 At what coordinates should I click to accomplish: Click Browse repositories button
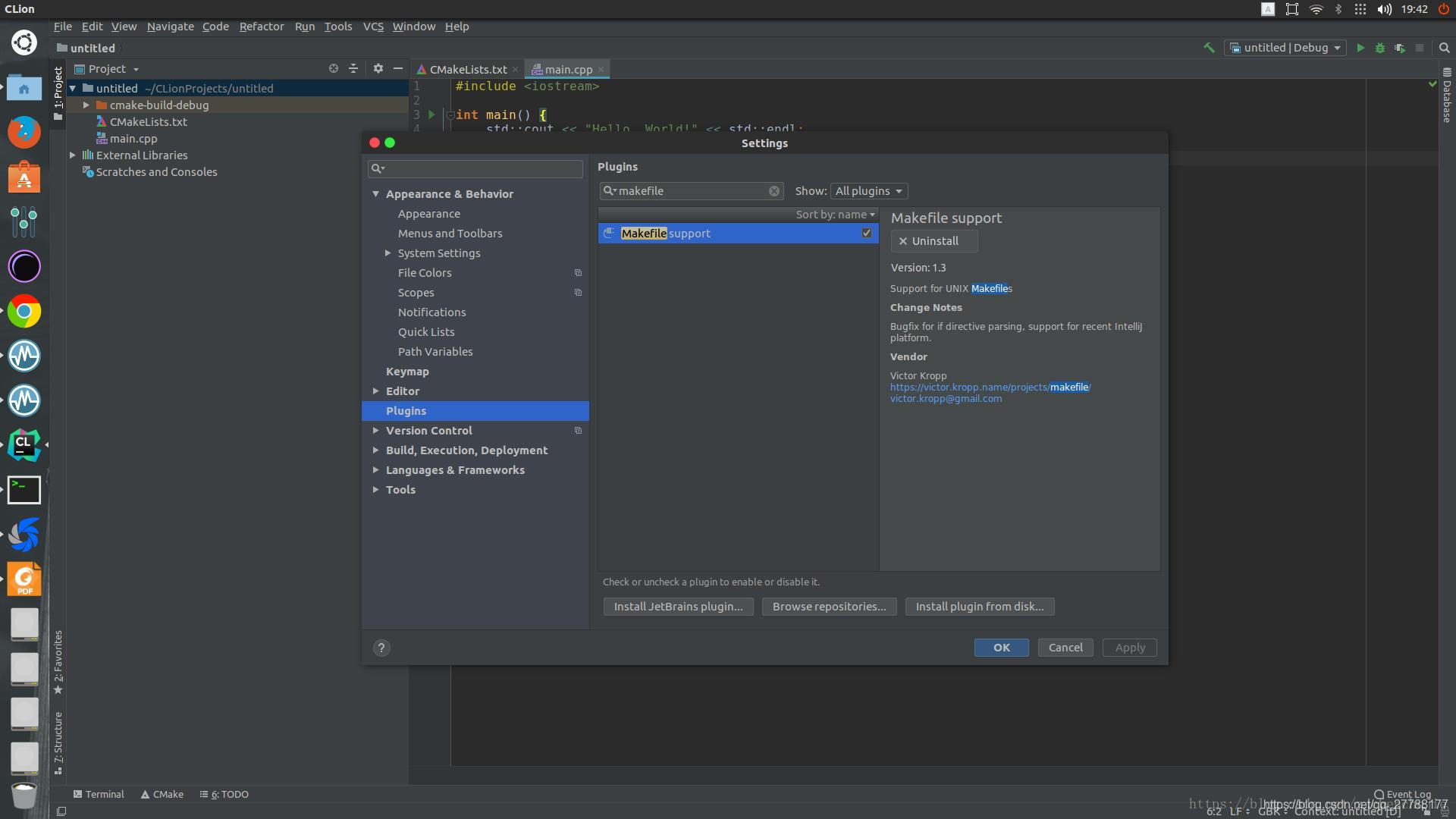pyautogui.click(x=829, y=607)
